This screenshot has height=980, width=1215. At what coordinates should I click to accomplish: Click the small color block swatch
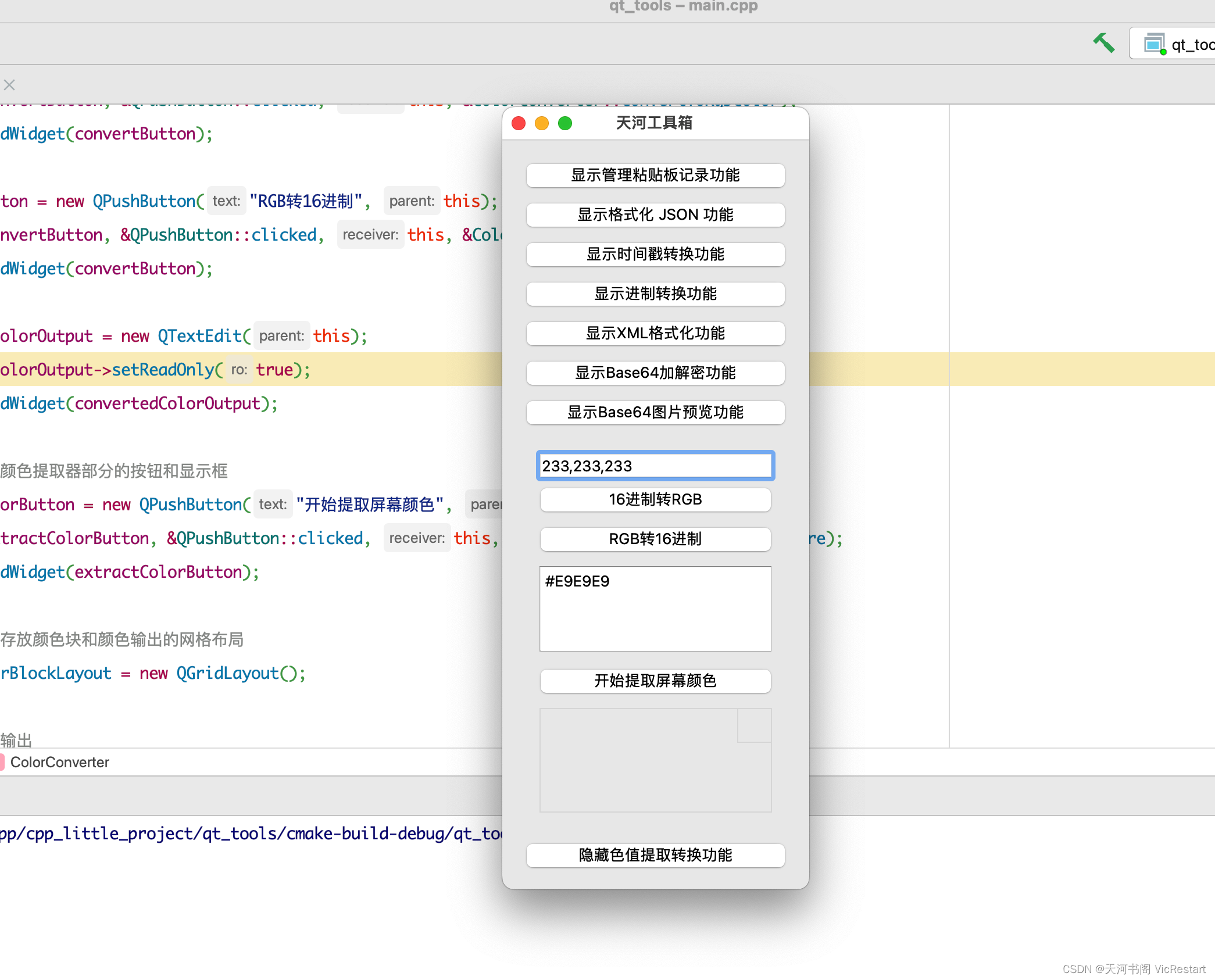click(x=754, y=725)
